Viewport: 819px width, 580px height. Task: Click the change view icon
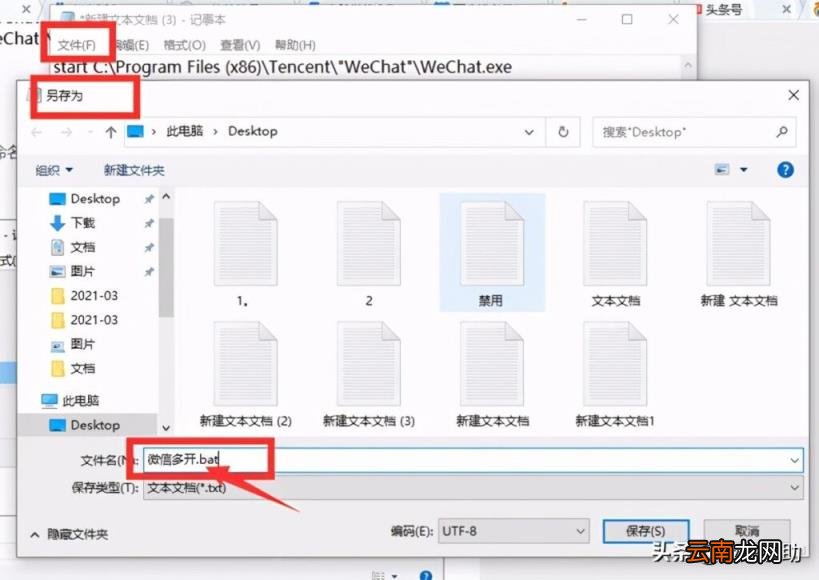pyautogui.click(x=721, y=169)
